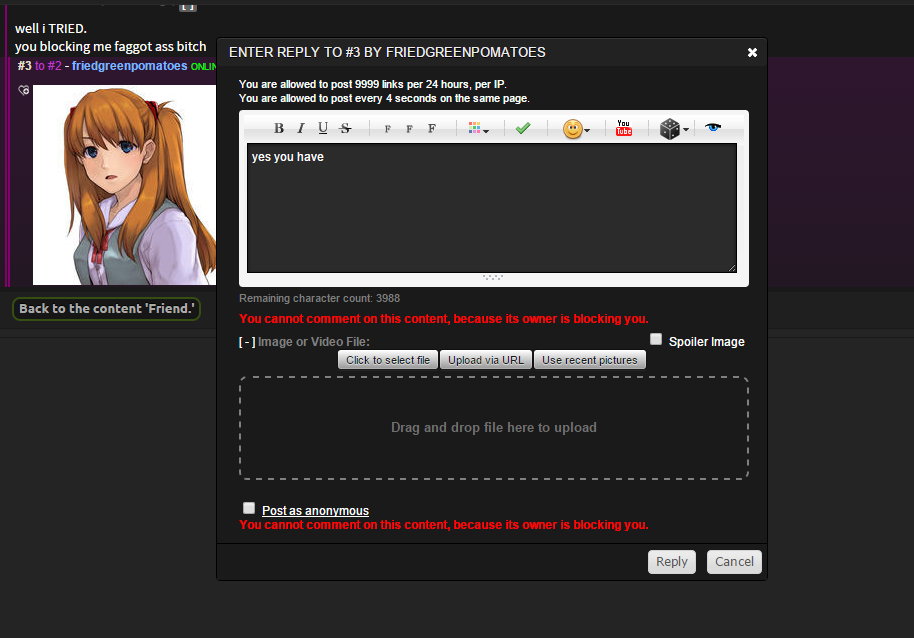Click the green checkmark toolbar icon
The width and height of the screenshot is (914, 638).
pyautogui.click(x=523, y=128)
